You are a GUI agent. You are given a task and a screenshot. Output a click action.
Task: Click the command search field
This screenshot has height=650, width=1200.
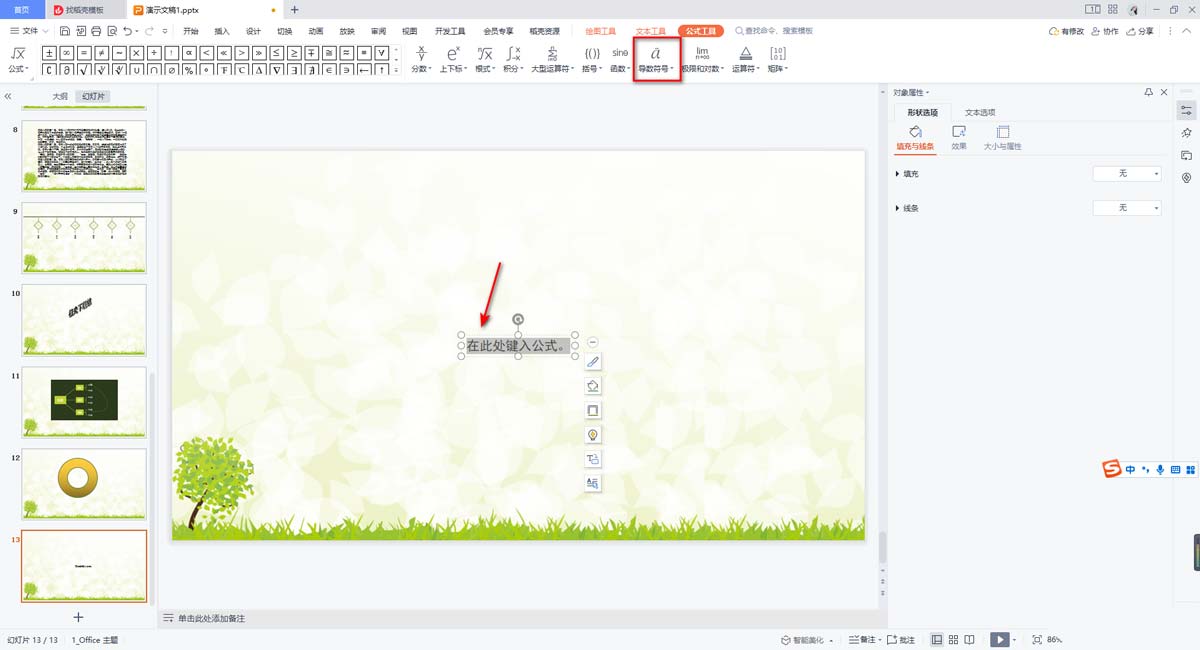773,31
